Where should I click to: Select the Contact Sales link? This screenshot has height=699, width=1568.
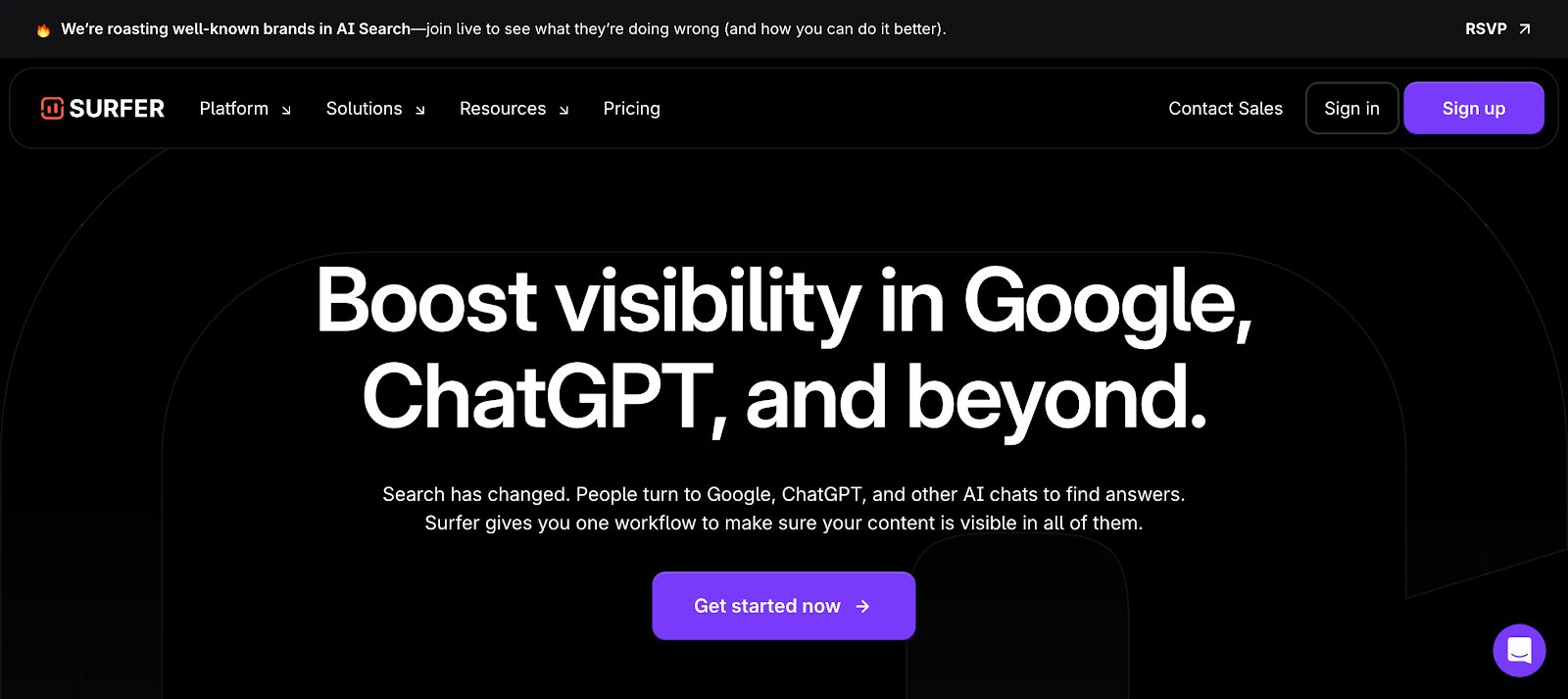[x=1225, y=109]
